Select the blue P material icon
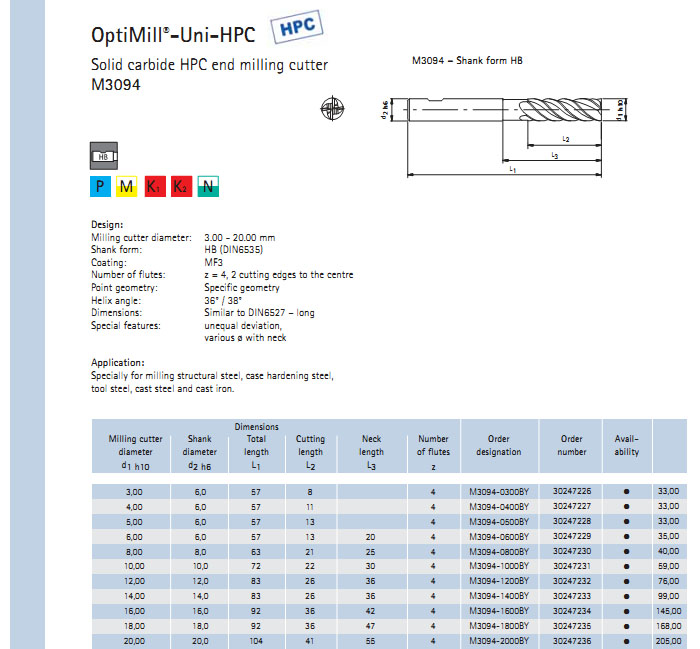This screenshot has height=649, width=700. (100, 186)
